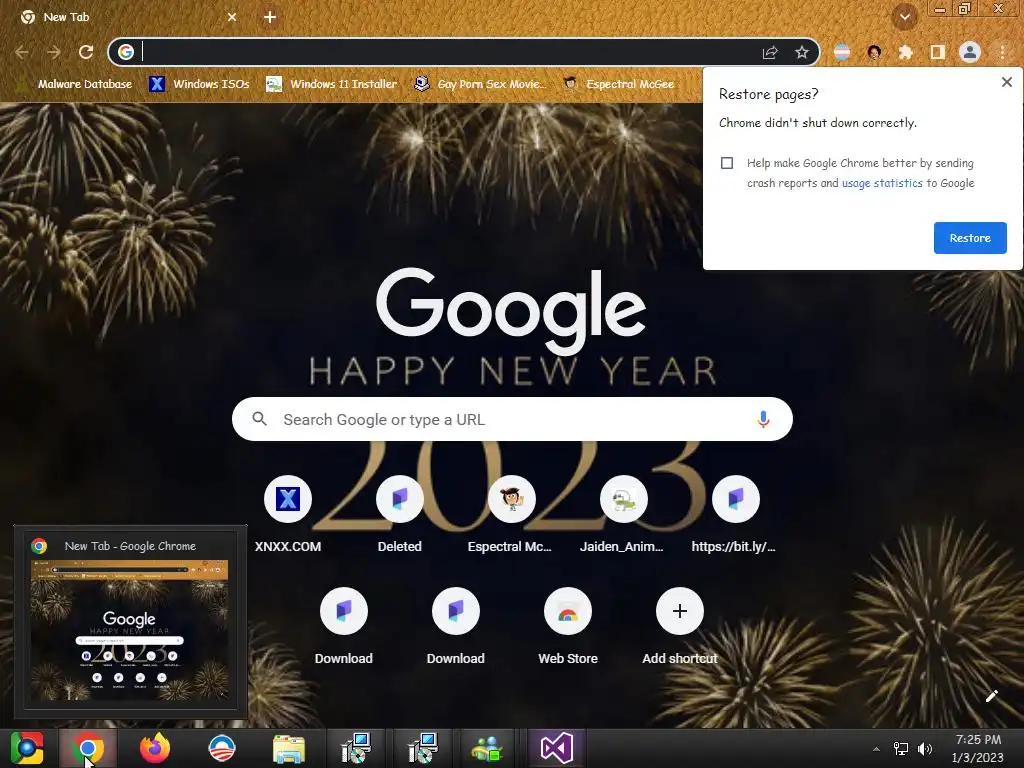
Task: Open a new tab with plus button
Action: tap(270, 17)
